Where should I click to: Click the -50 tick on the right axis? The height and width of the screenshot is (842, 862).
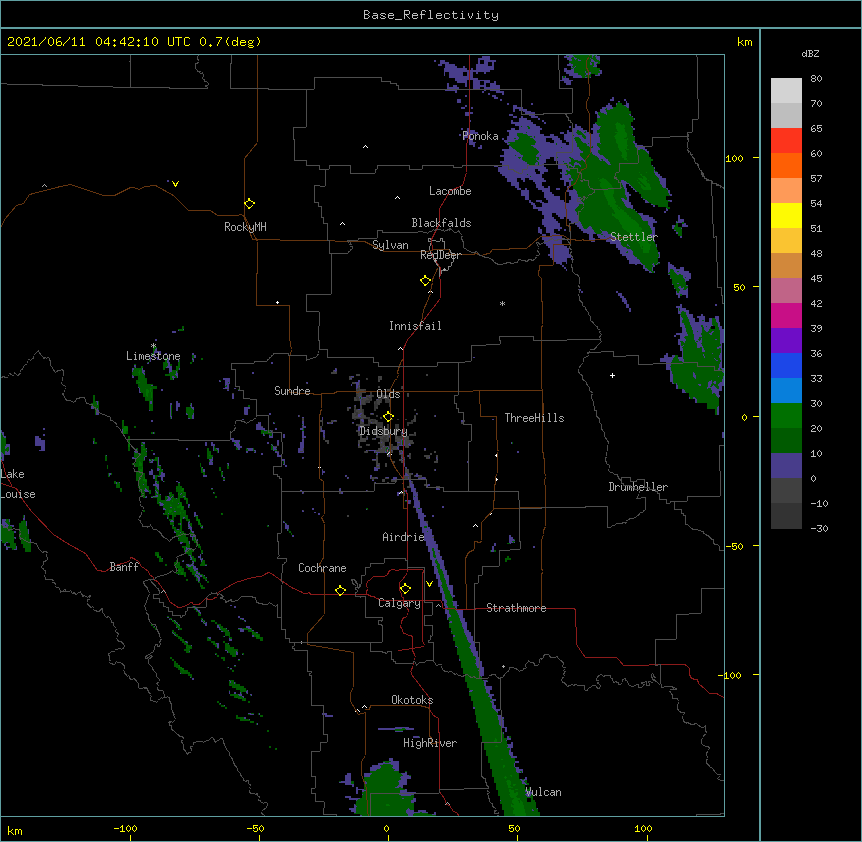click(734, 546)
